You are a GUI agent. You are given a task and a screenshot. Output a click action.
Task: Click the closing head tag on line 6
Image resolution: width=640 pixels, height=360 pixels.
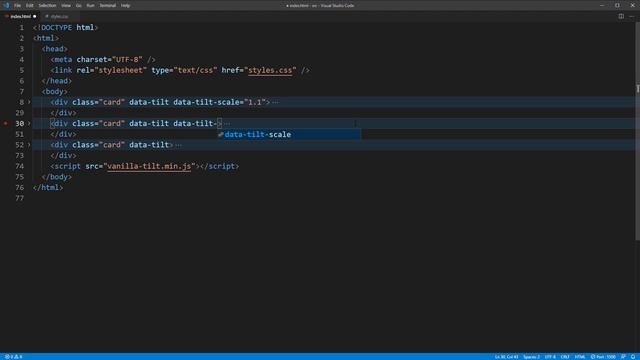point(57,81)
